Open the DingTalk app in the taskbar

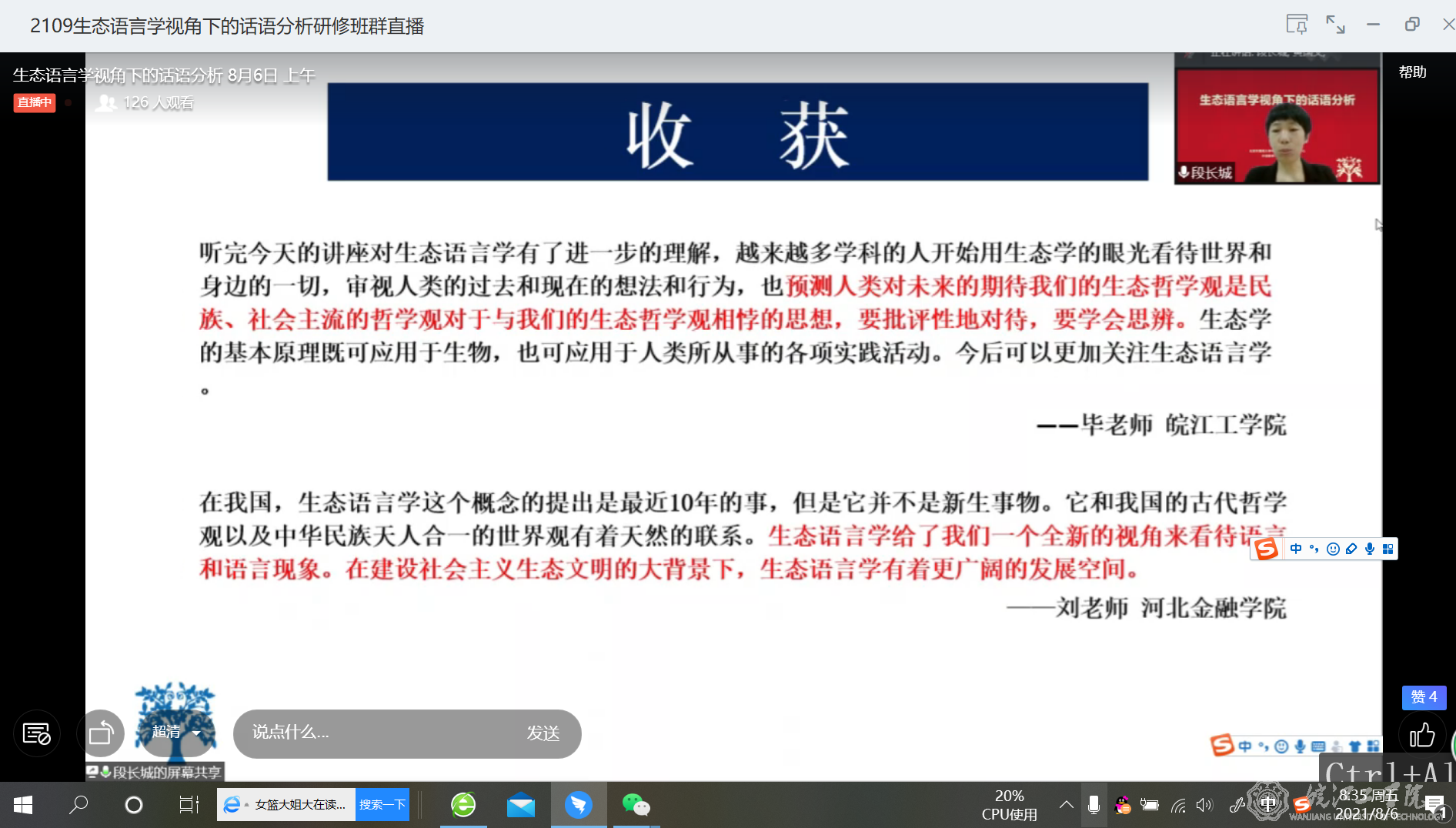[579, 805]
